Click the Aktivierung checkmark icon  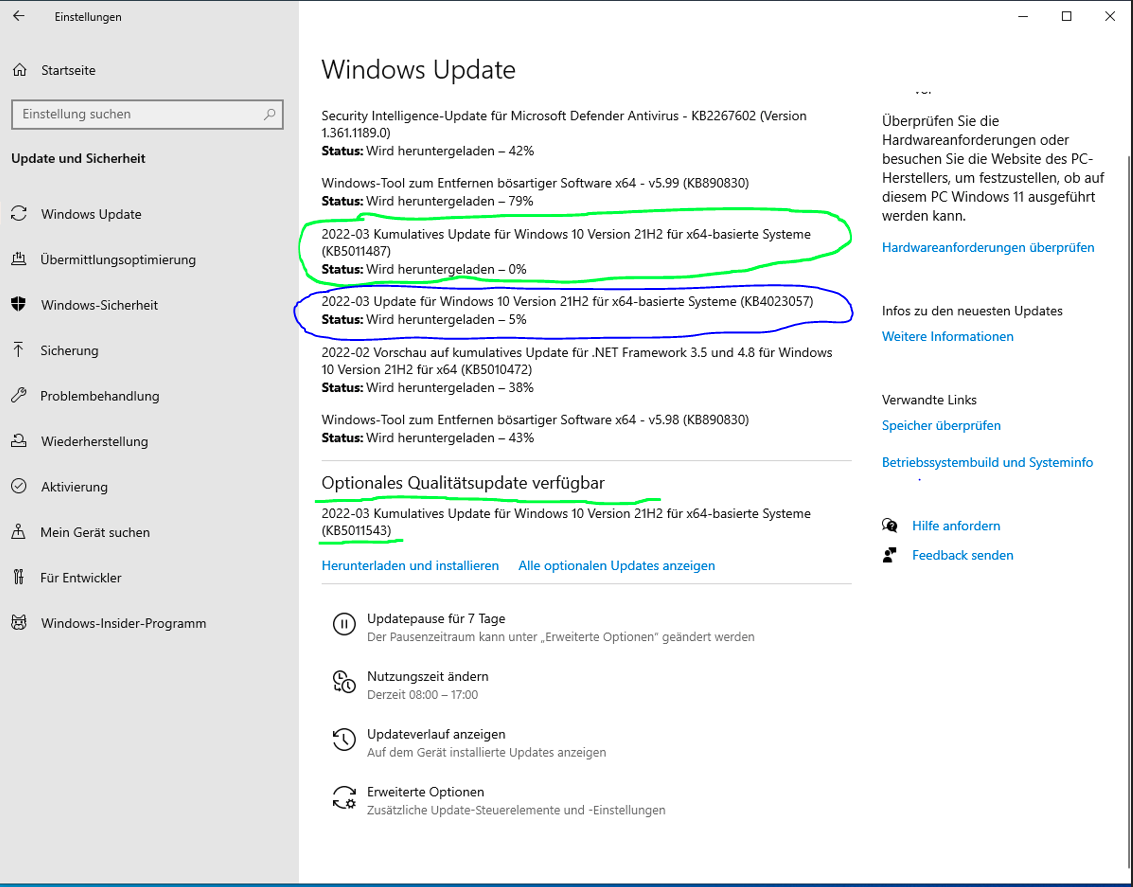tap(19, 486)
